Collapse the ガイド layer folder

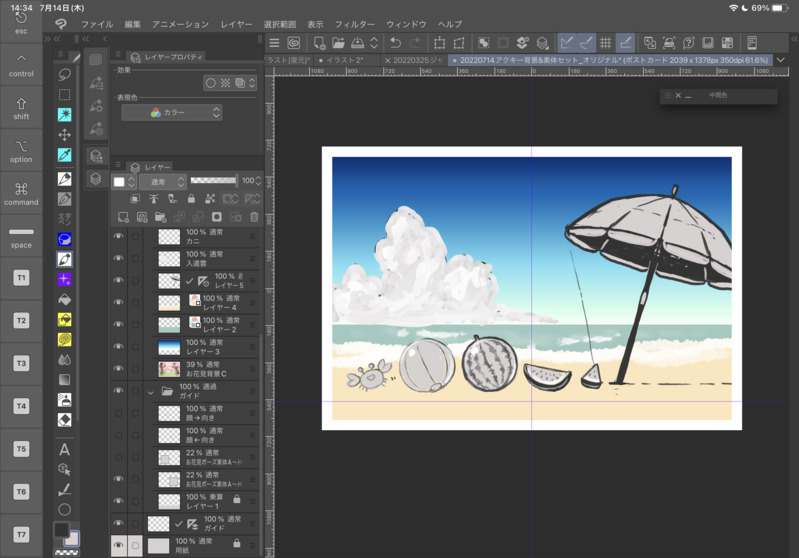[151, 392]
